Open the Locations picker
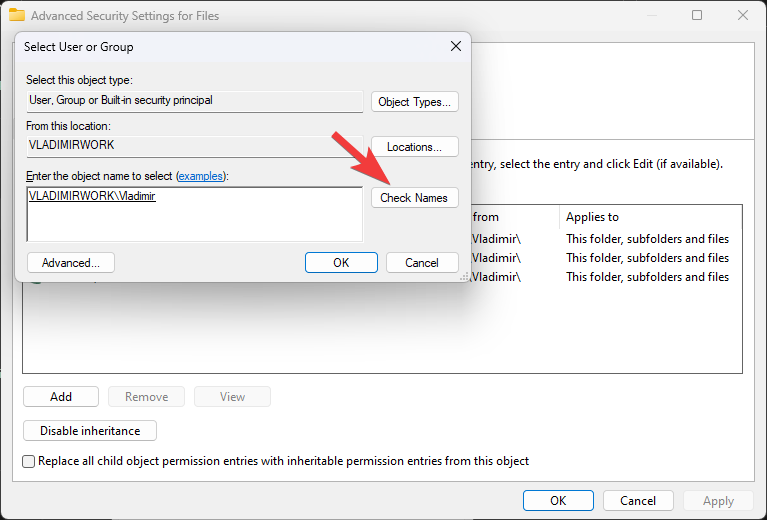The width and height of the screenshot is (767, 520). point(414,147)
